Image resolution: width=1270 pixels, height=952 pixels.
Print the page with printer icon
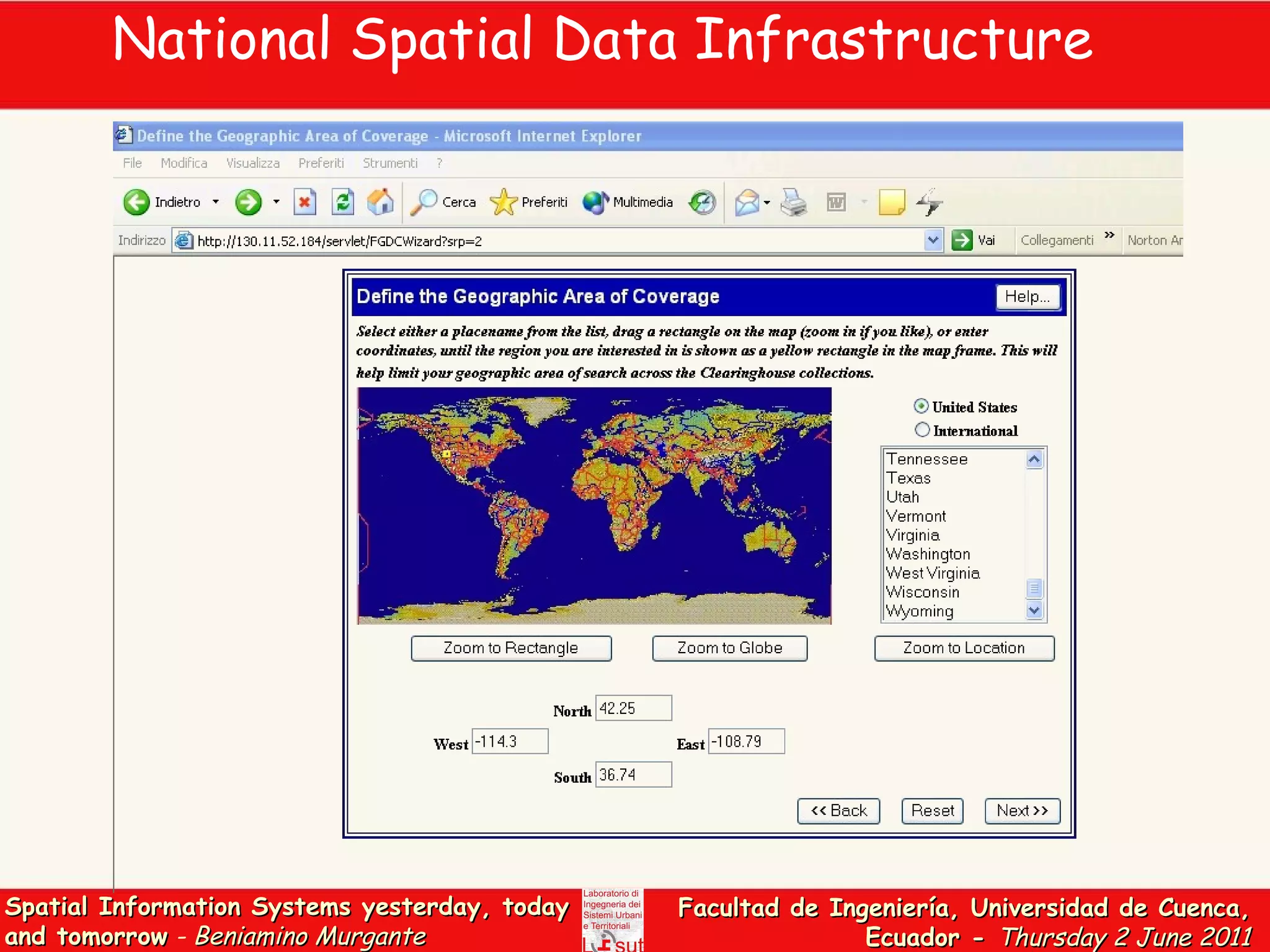coord(794,202)
